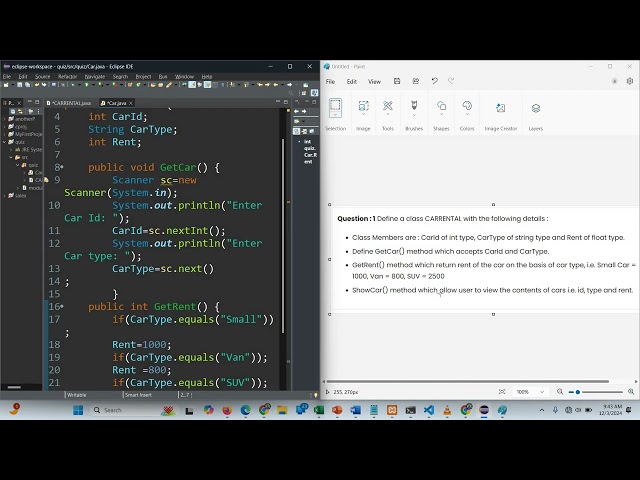Click Open Perspective icon in Eclipse
The image size is (640, 480).
304,93
